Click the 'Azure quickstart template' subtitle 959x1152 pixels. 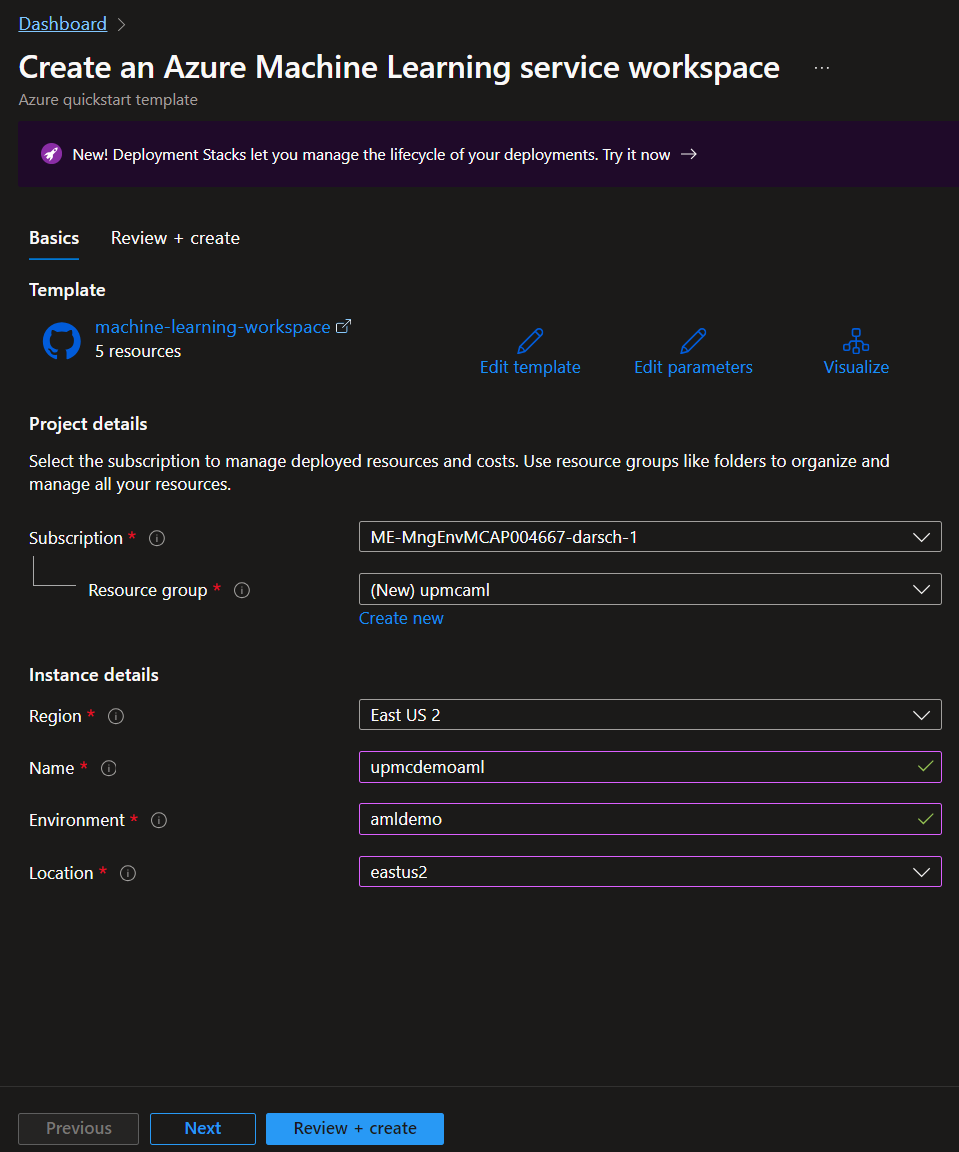click(x=108, y=100)
